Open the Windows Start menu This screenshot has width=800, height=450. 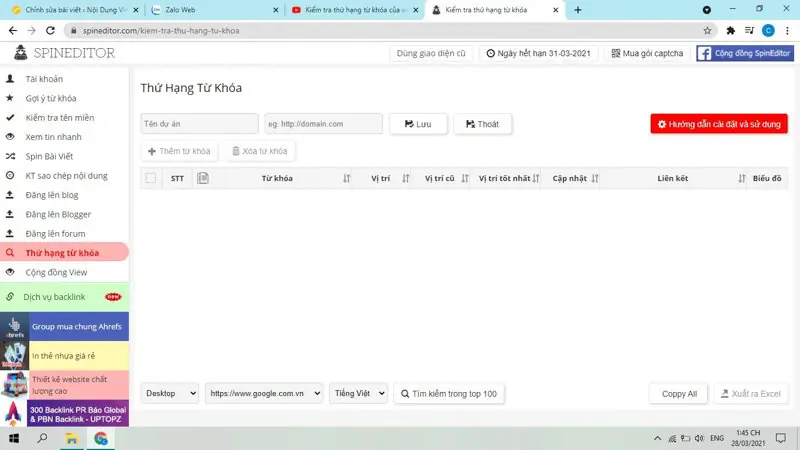click(14, 438)
